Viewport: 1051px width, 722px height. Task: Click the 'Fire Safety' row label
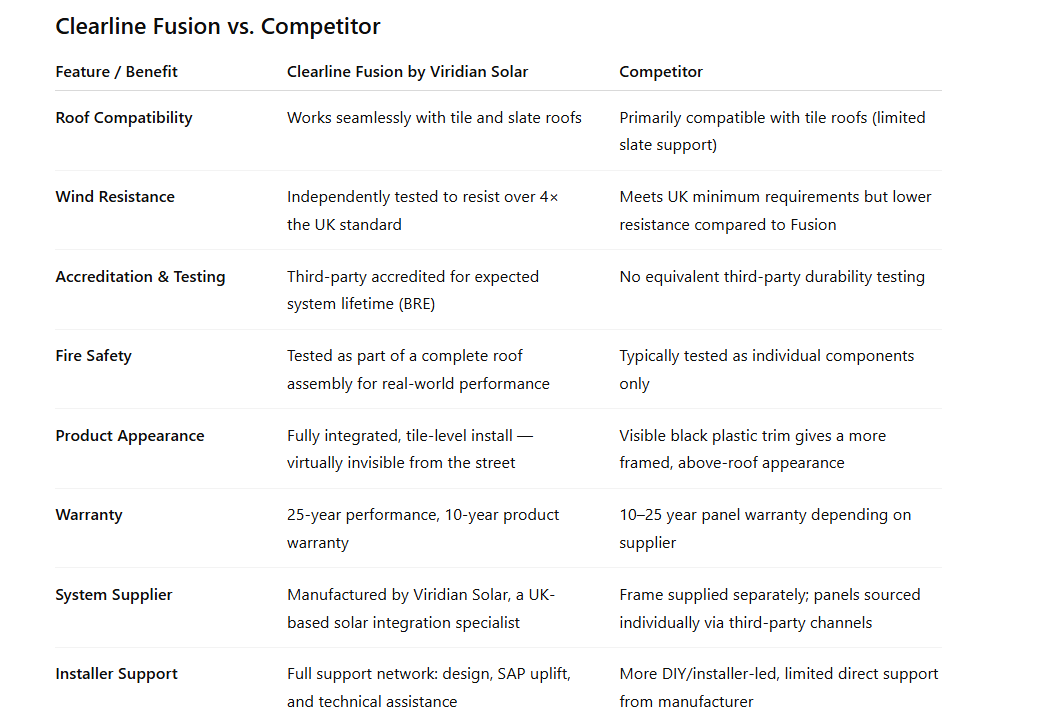click(93, 356)
